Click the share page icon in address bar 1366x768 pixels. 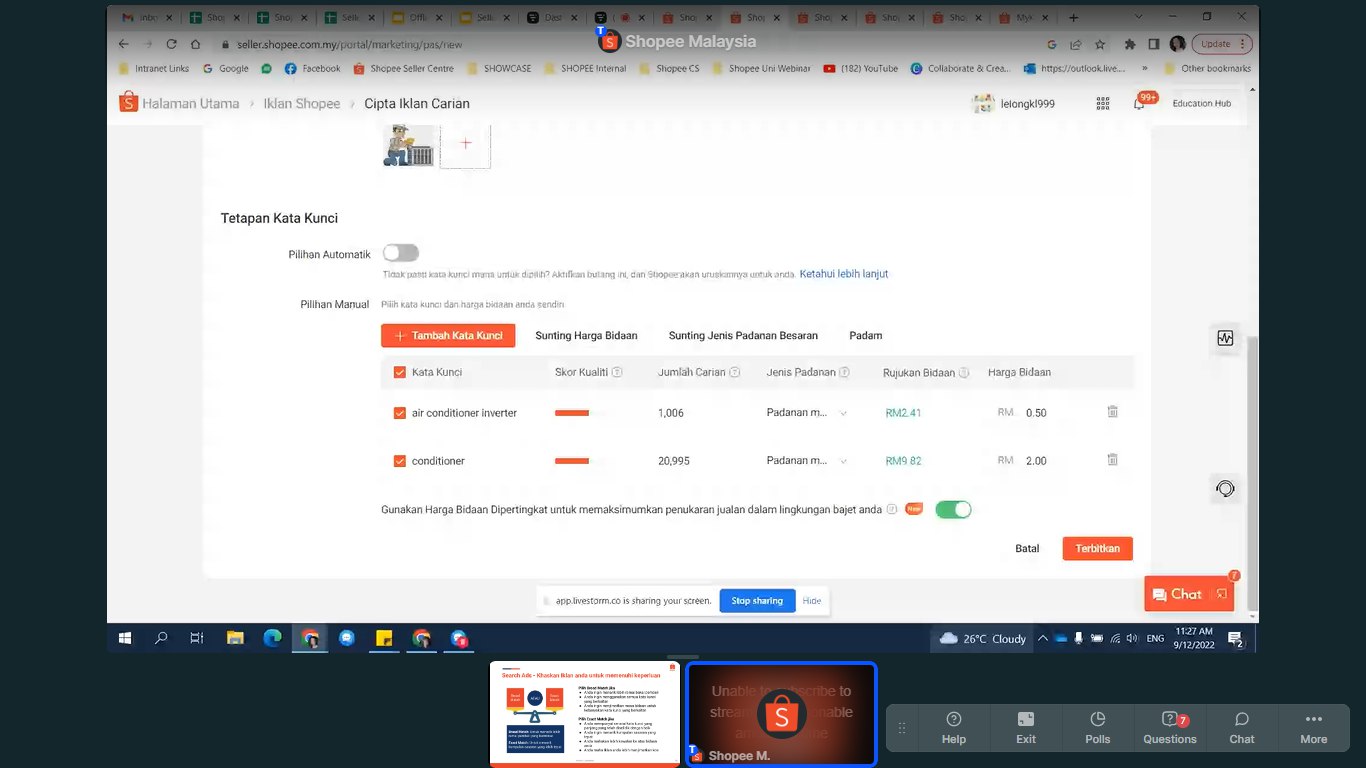(1075, 44)
